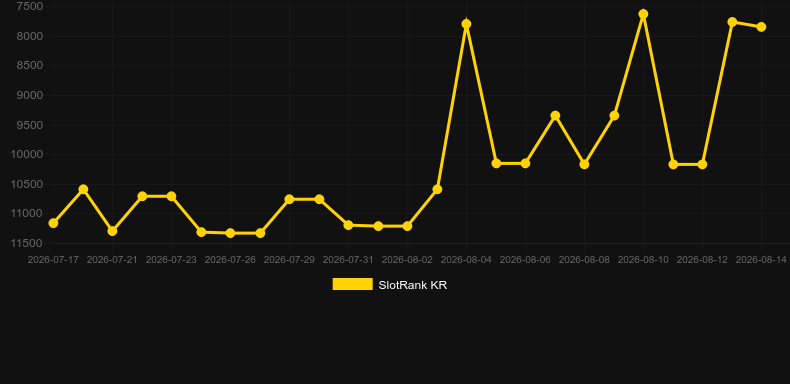Click the 2026-08-14 date axis label

761,260
